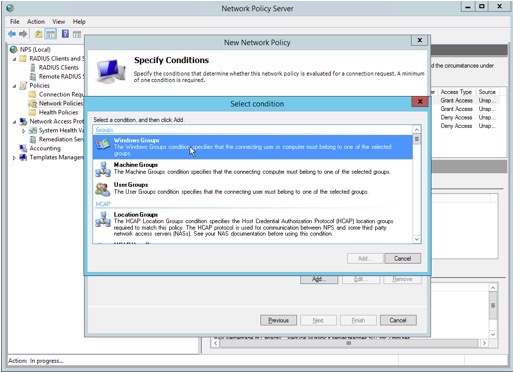Click the Accounting icon in tree
This screenshot has width=513, height=372.
tap(23, 148)
